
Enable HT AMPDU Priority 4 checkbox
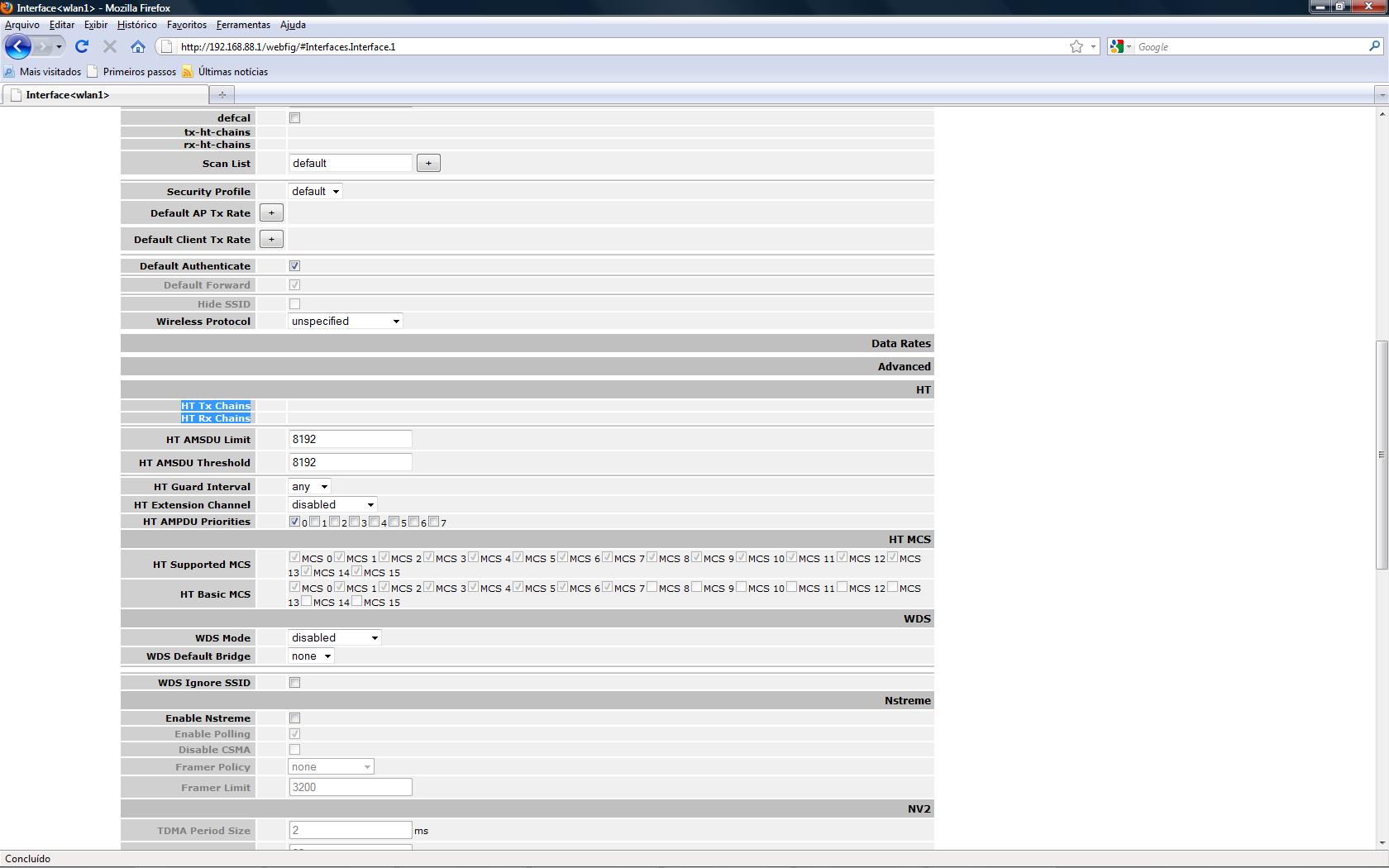coord(374,521)
